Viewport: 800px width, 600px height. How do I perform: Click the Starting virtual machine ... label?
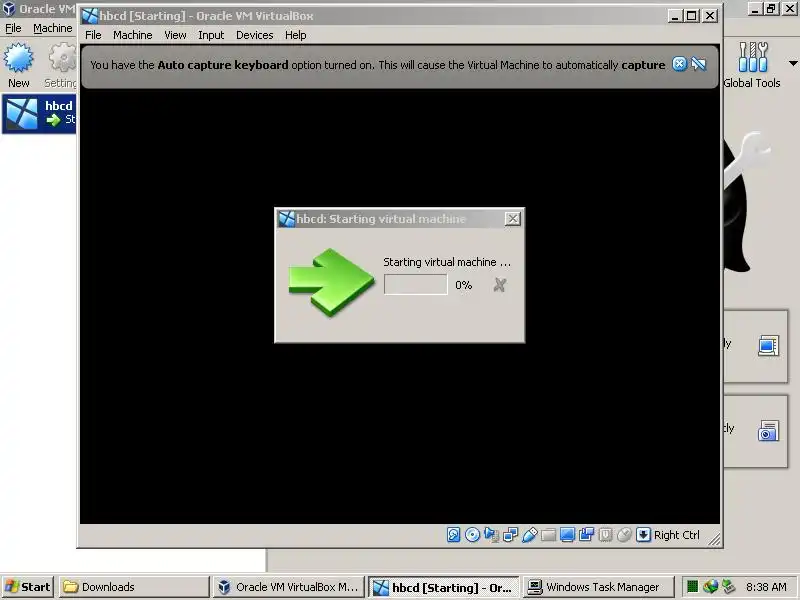point(447,262)
